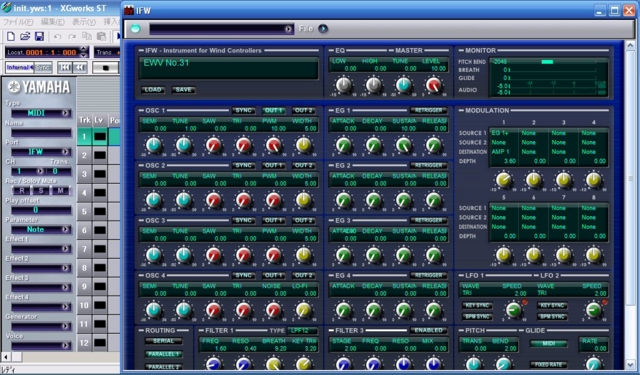Toggle OUT 2 on OSC 4

tap(304, 275)
